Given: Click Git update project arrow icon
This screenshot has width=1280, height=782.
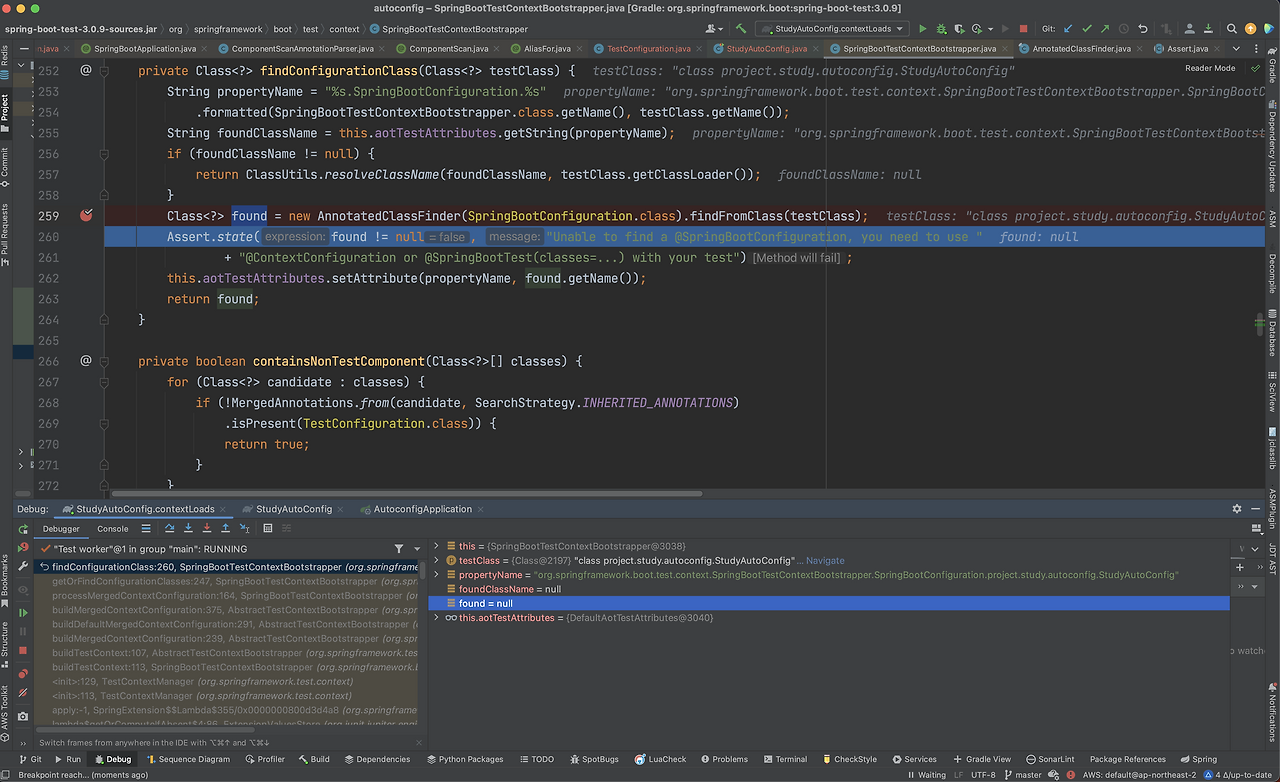Looking at the screenshot, I should coord(1069,29).
